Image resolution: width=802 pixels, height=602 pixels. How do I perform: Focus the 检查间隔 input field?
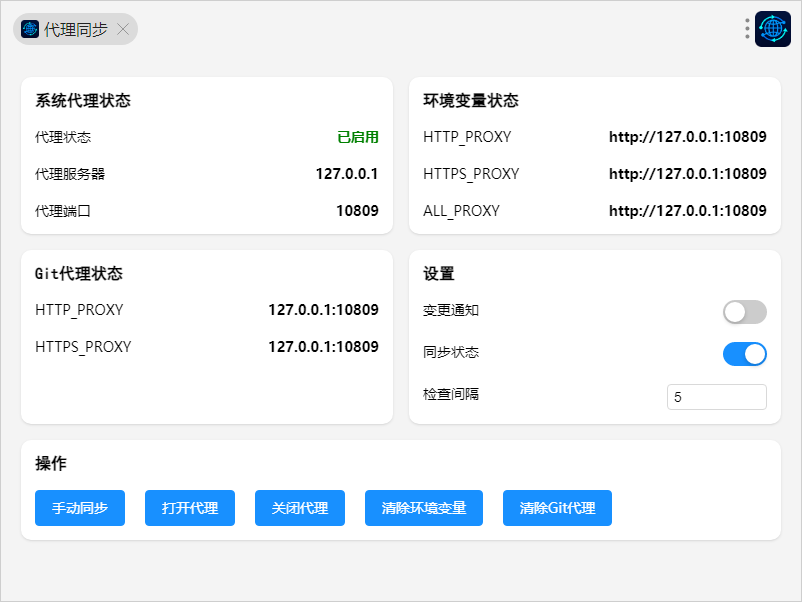pos(716,397)
